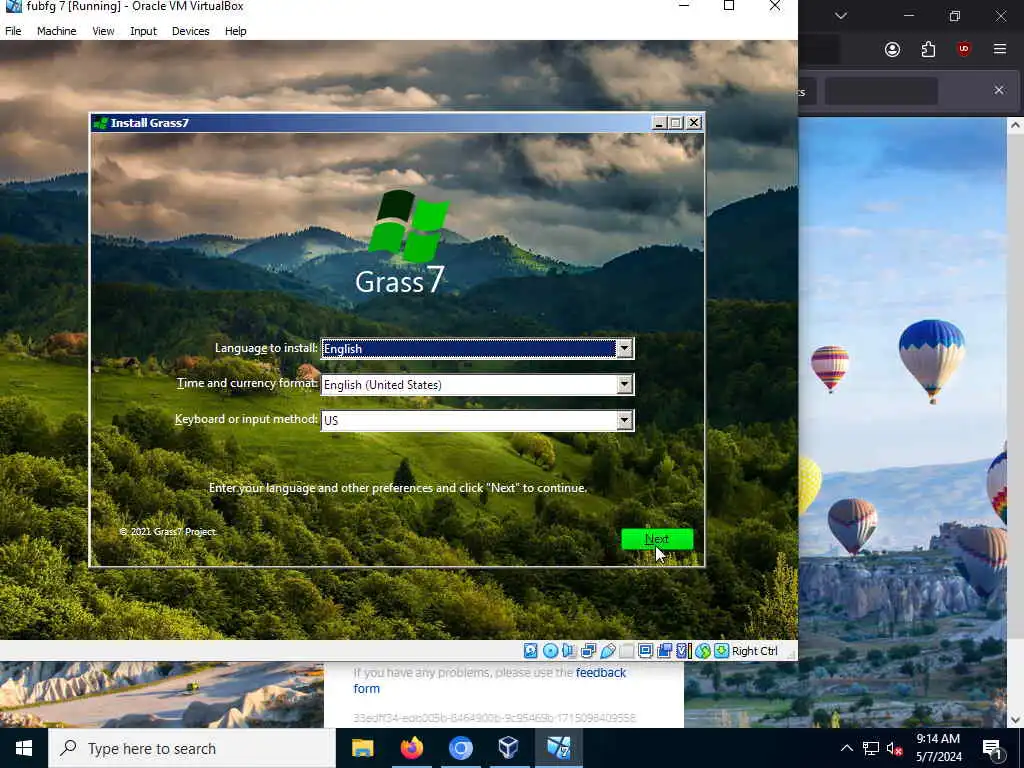This screenshot has height=768, width=1024.
Task: Click the Firefox list all tabs chevron
Action: (x=841, y=16)
